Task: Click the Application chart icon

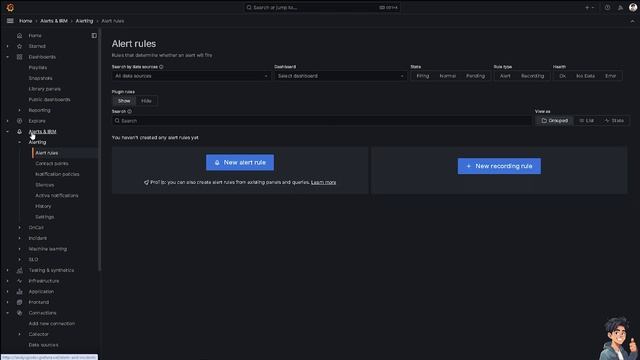Action: (x=19, y=291)
